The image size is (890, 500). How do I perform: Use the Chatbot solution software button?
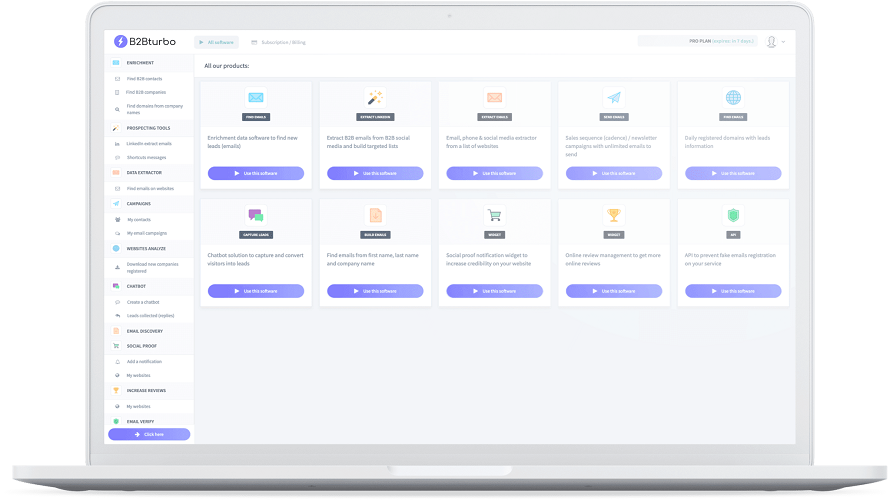pyautogui.click(x=256, y=291)
